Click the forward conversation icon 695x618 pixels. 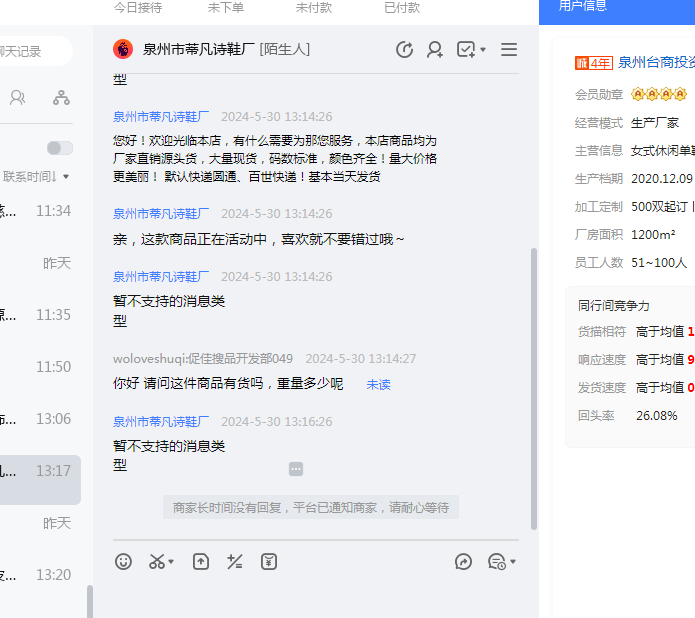click(463, 562)
